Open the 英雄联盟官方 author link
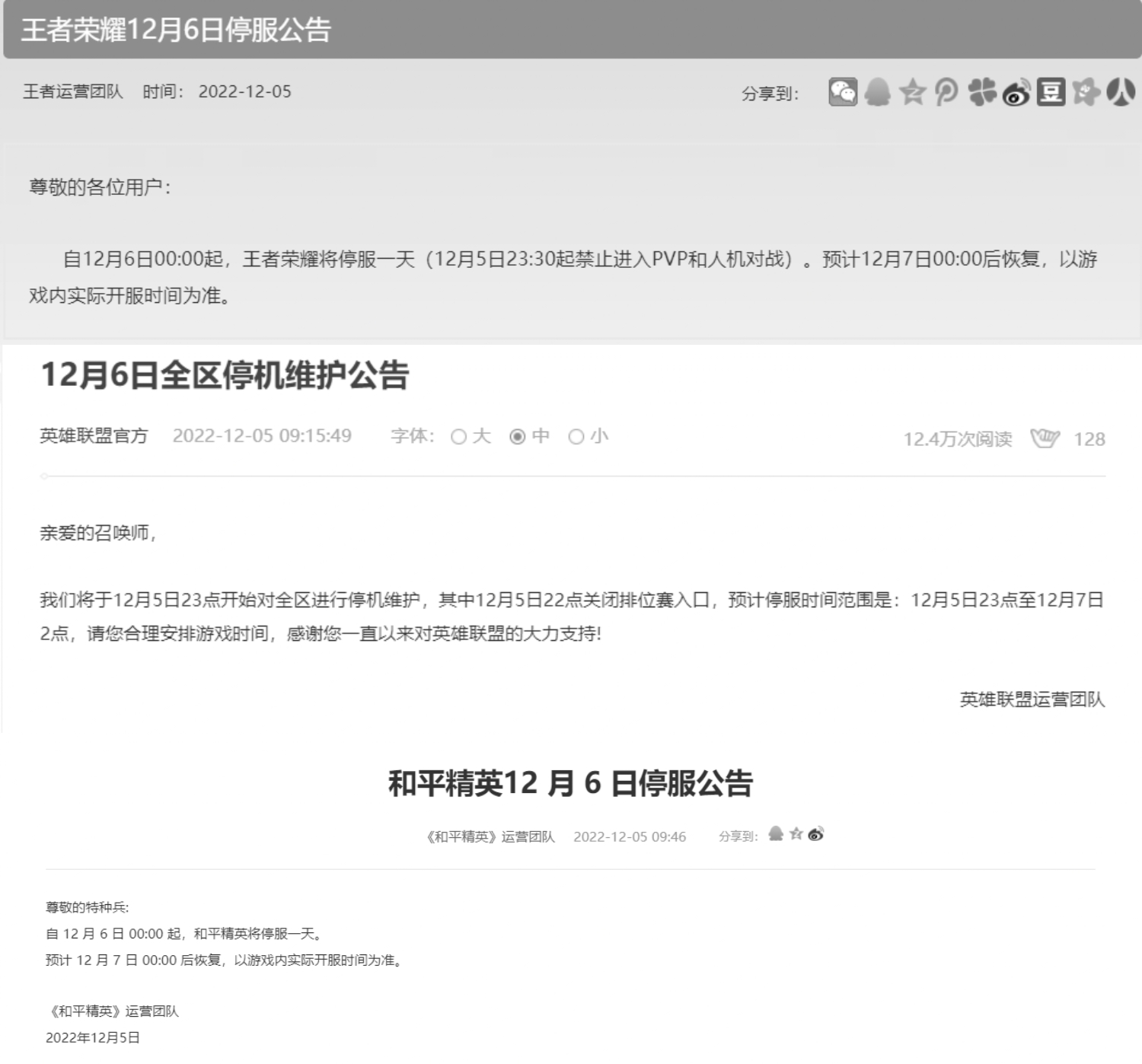Screen dimensions: 1142x1064 pos(93,435)
